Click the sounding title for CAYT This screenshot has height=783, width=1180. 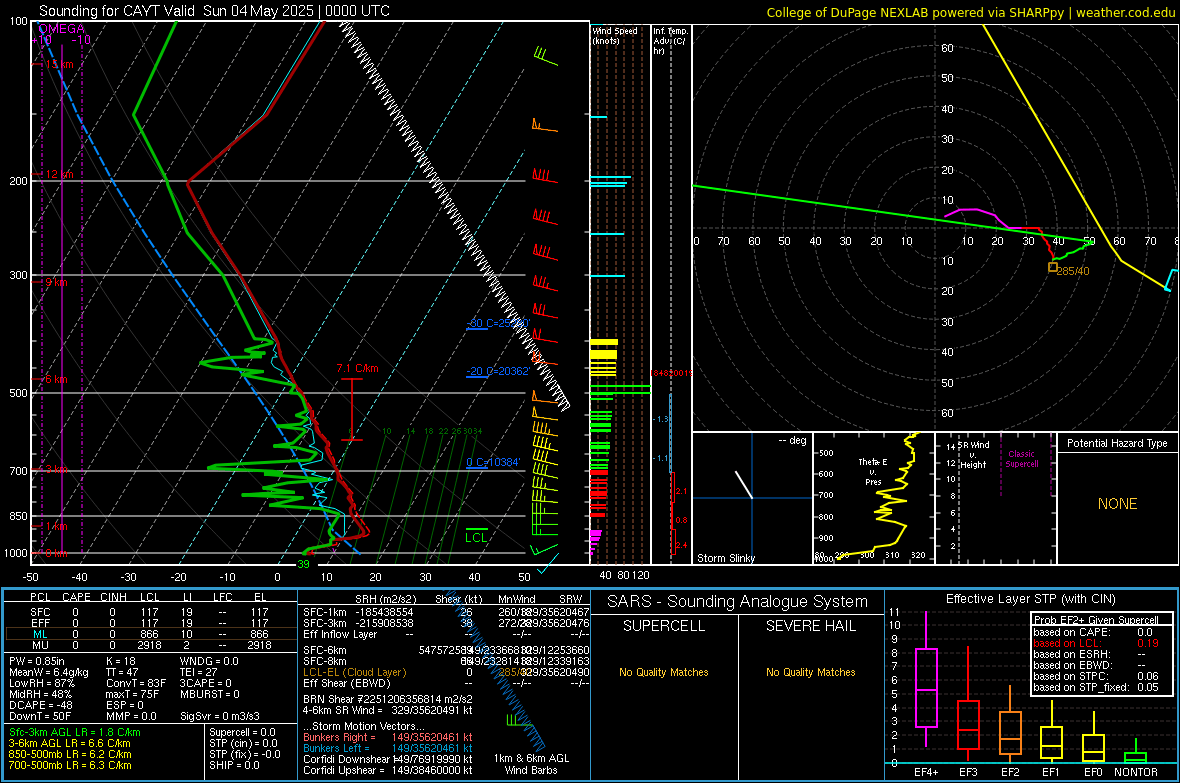[214, 11]
